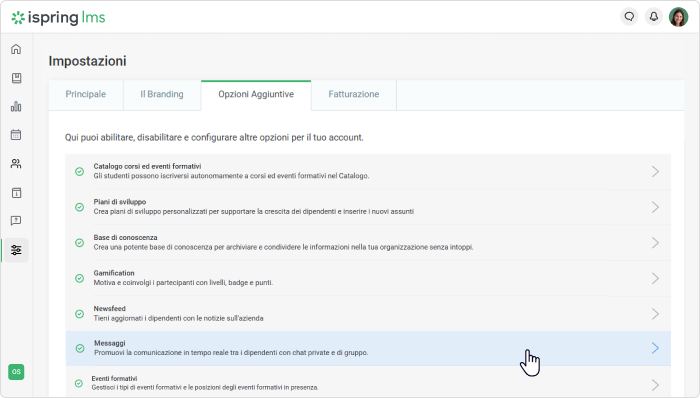Open the help question bubble icon
Screen dimensions: 700x398
point(16,221)
